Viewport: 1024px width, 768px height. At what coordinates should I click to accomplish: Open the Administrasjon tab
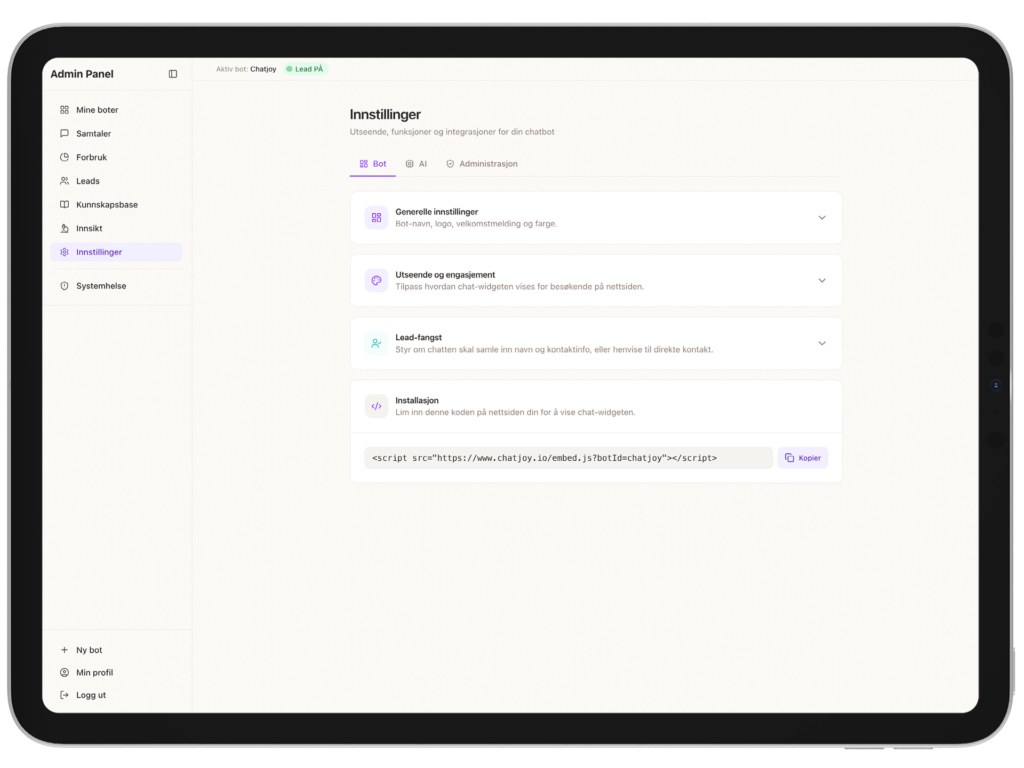click(x=481, y=164)
